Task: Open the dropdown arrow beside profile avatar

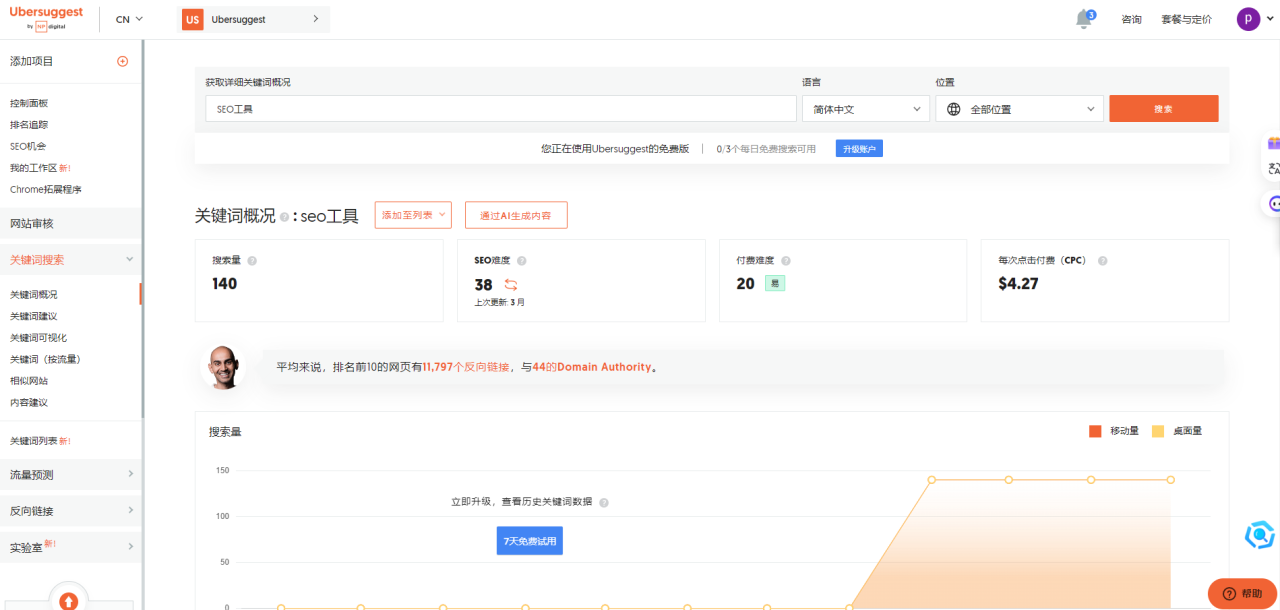Action: coord(1268,19)
